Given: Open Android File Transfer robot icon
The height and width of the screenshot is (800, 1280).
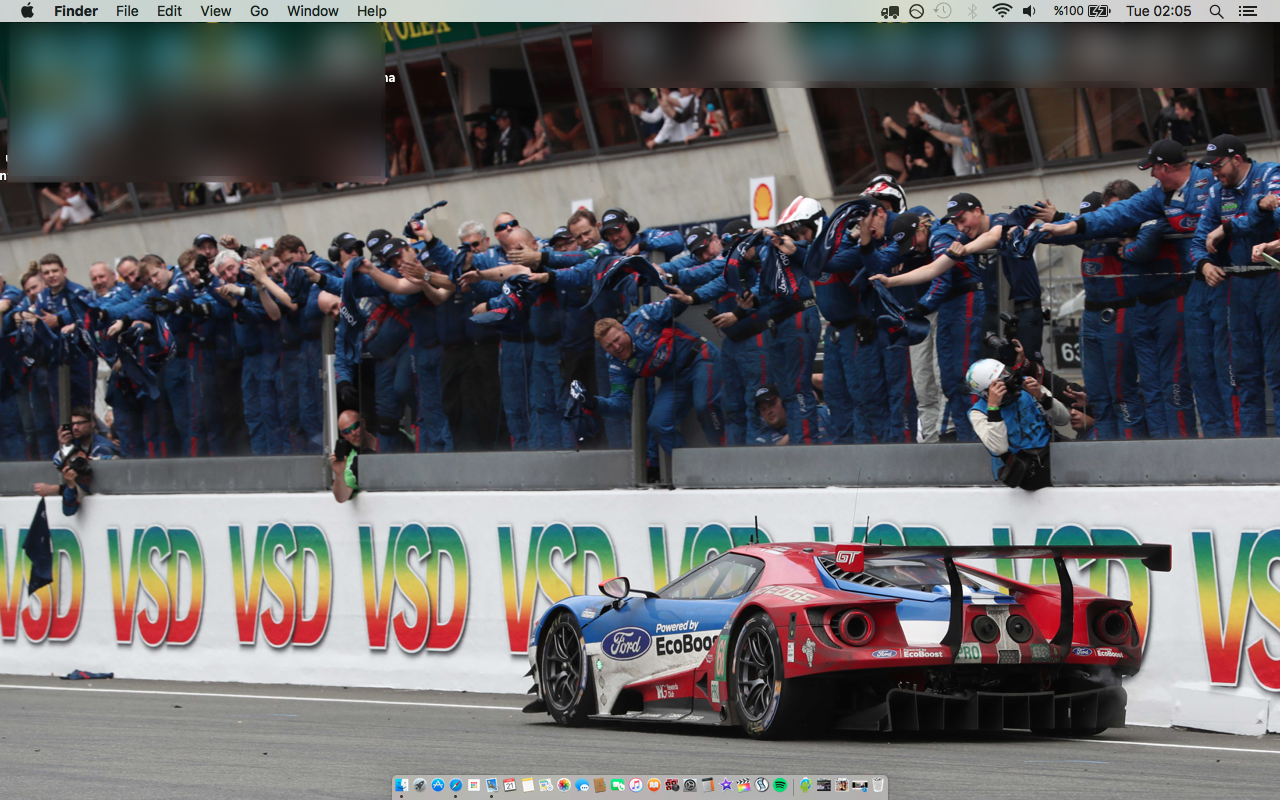Looking at the screenshot, I should click(x=806, y=785).
